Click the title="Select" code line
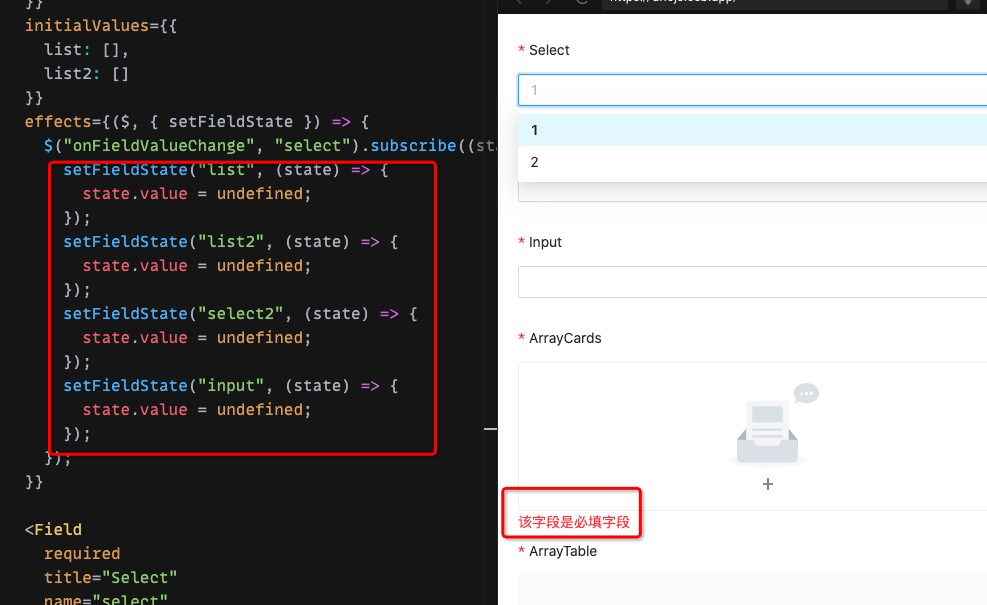Image resolution: width=987 pixels, height=605 pixels. 111,577
